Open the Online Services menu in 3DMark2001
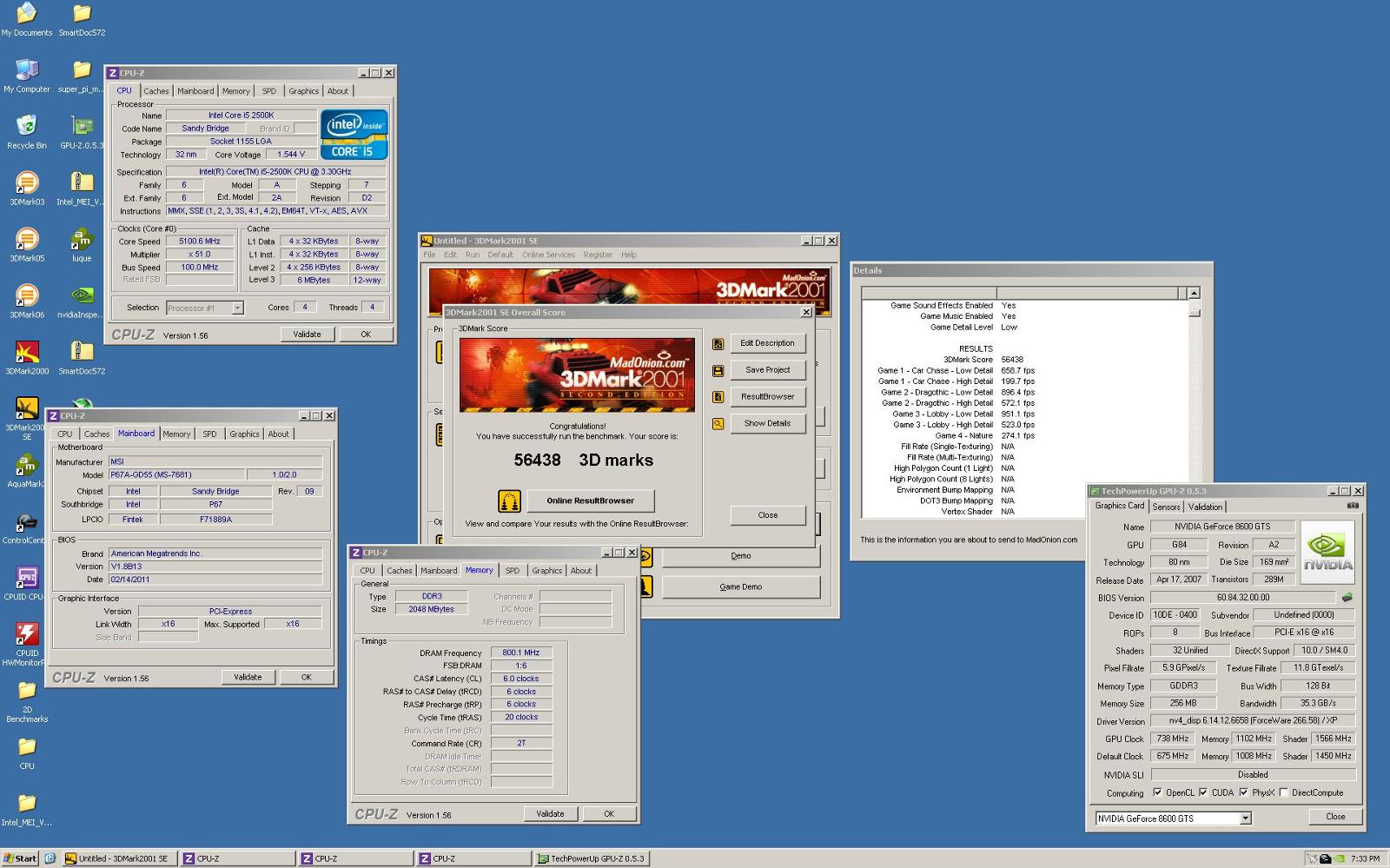1390x868 pixels. tap(548, 255)
